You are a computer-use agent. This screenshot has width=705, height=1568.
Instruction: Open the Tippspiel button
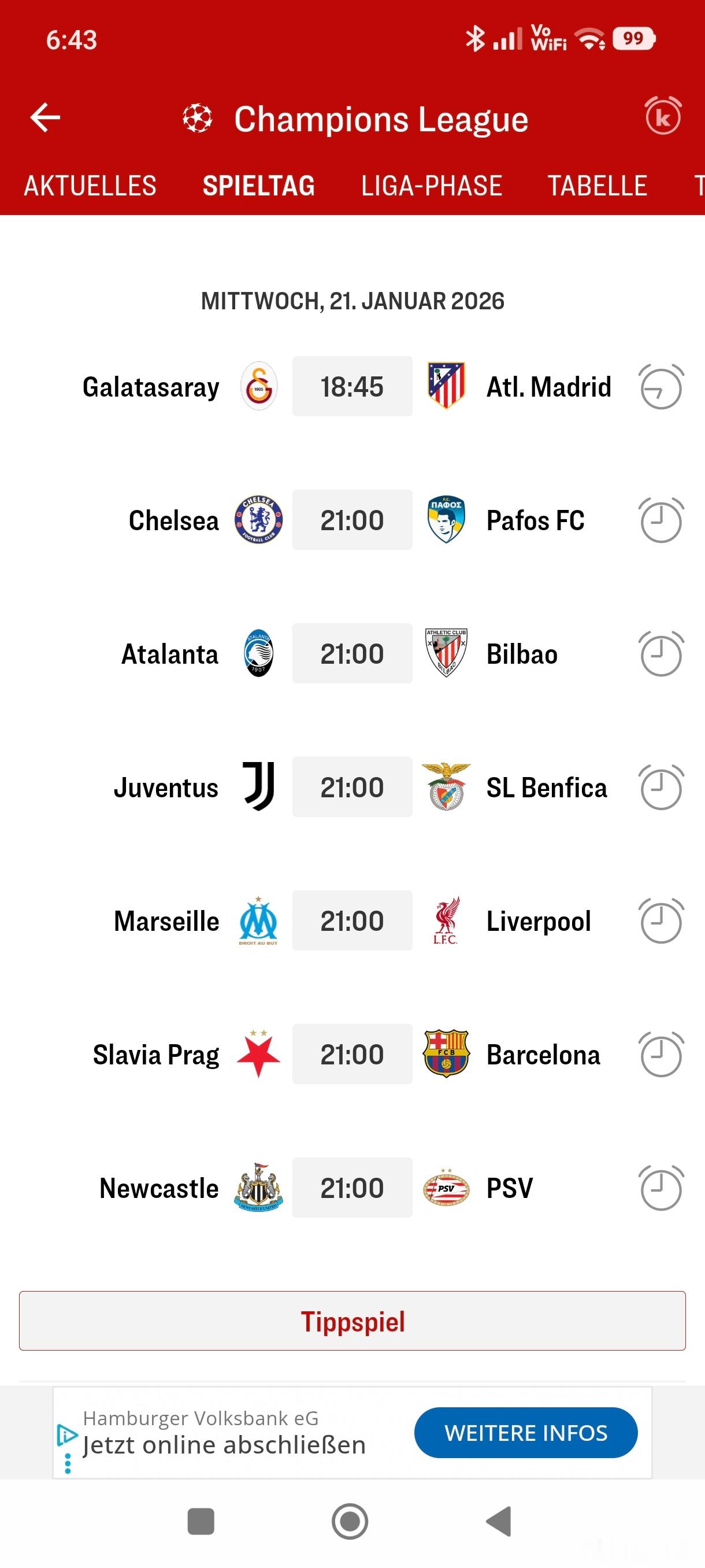(x=352, y=1321)
